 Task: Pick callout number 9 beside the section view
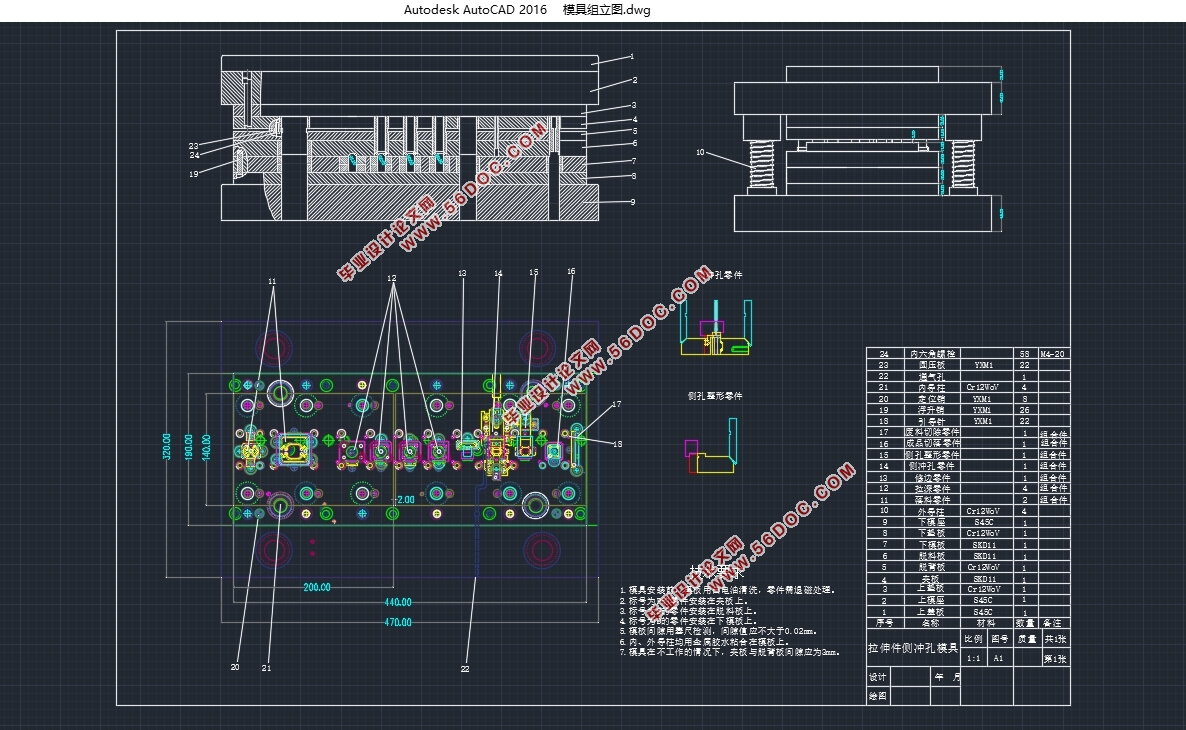(633, 202)
